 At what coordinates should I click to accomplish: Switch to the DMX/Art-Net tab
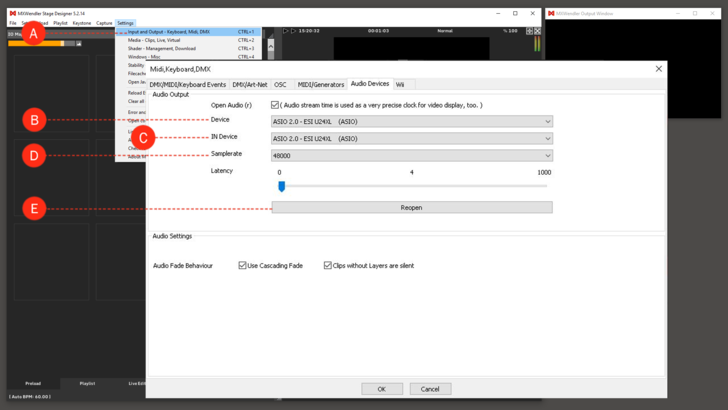coord(250,85)
